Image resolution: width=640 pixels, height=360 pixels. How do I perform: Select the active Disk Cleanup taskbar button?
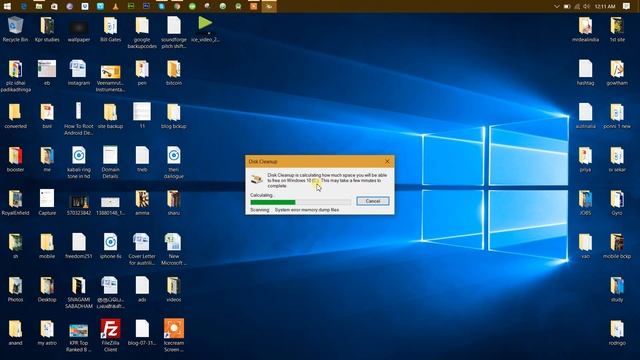tap(269, 6)
